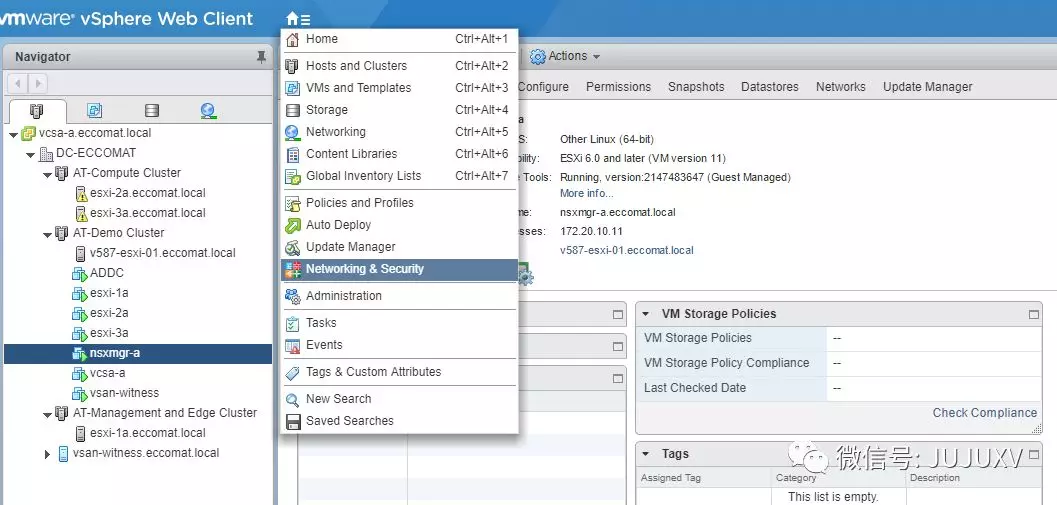
Task: Open Content Libraries from menu
Action: click(x=399, y=154)
